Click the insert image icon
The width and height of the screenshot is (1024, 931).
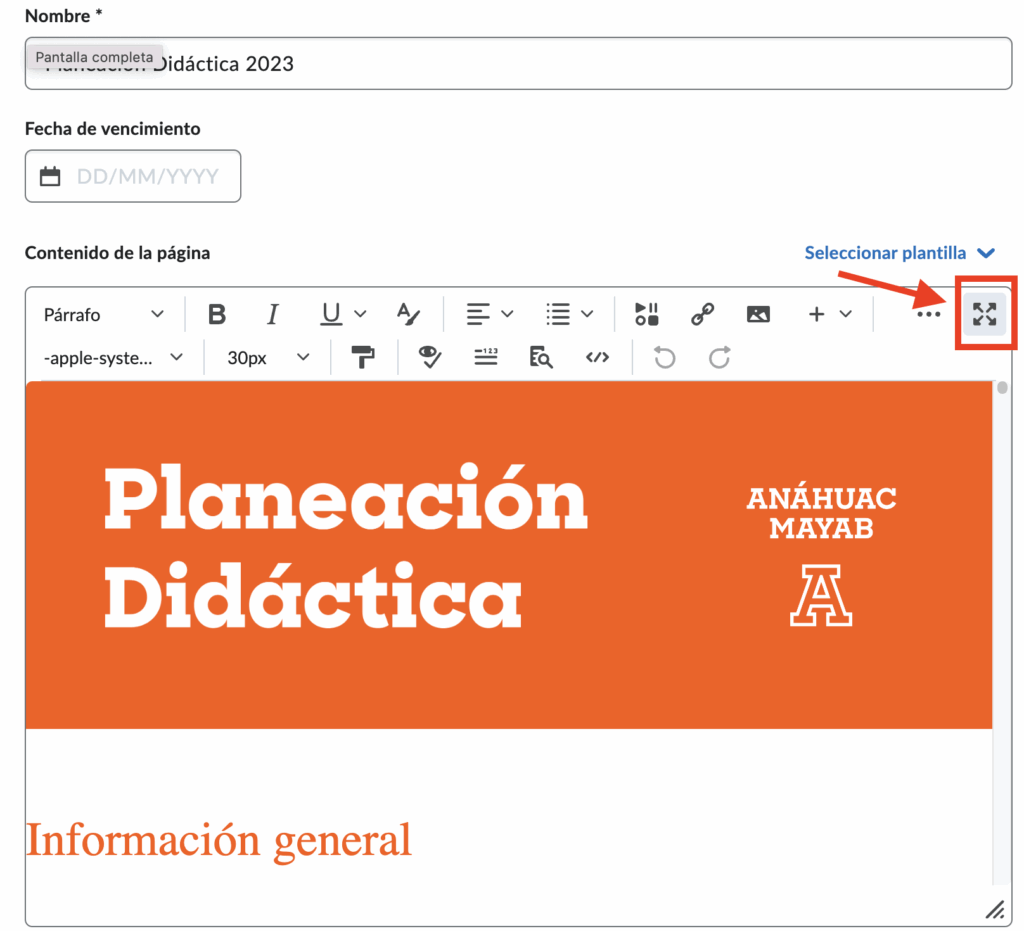coord(758,314)
